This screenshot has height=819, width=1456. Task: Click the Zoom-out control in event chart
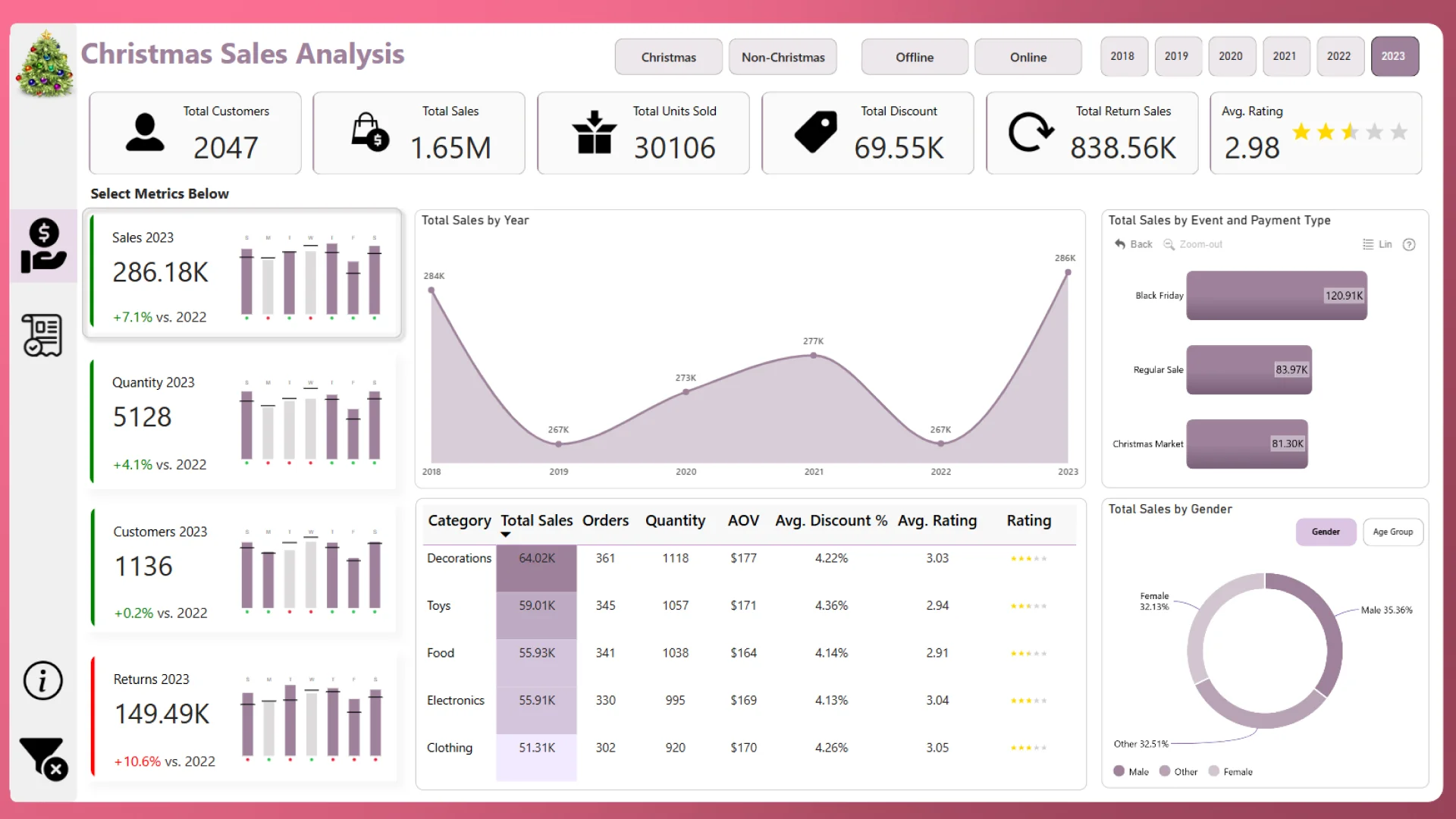1193,244
